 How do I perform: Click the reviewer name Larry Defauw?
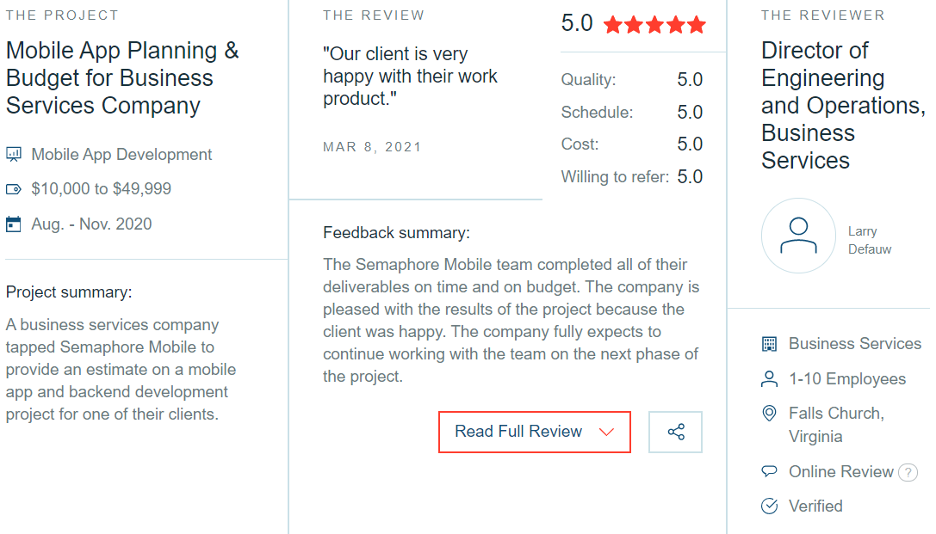click(x=869, y=240)
